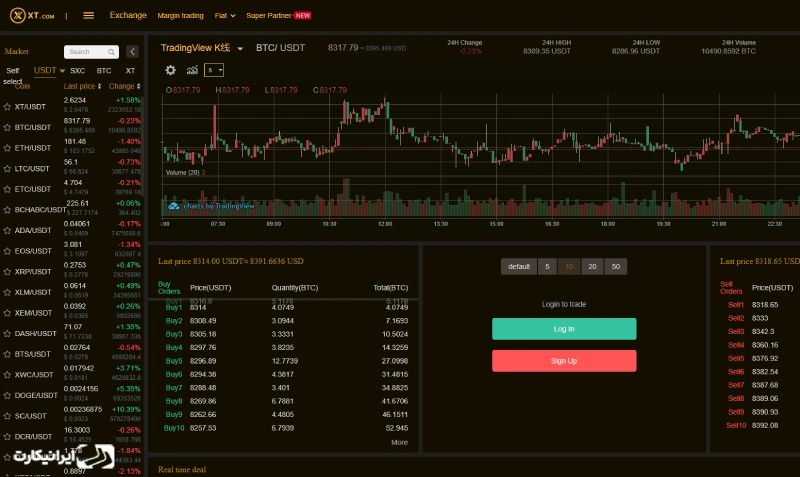Open chart settings gear icon
This screenshot has width=800, height=477.
pos(170,70)
